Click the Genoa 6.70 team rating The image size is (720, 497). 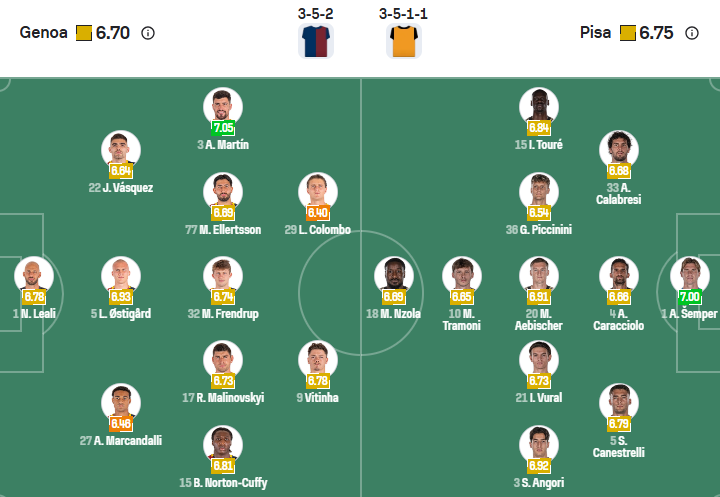coord(112,33)
